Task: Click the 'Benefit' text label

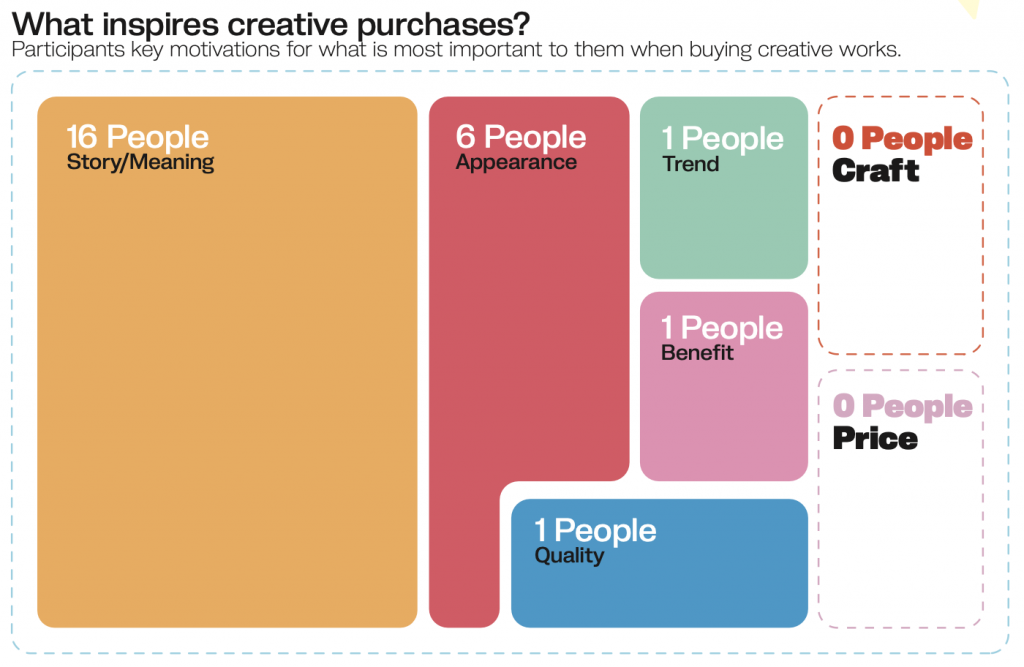Action: pyautogui.click(x=697, y=353)
